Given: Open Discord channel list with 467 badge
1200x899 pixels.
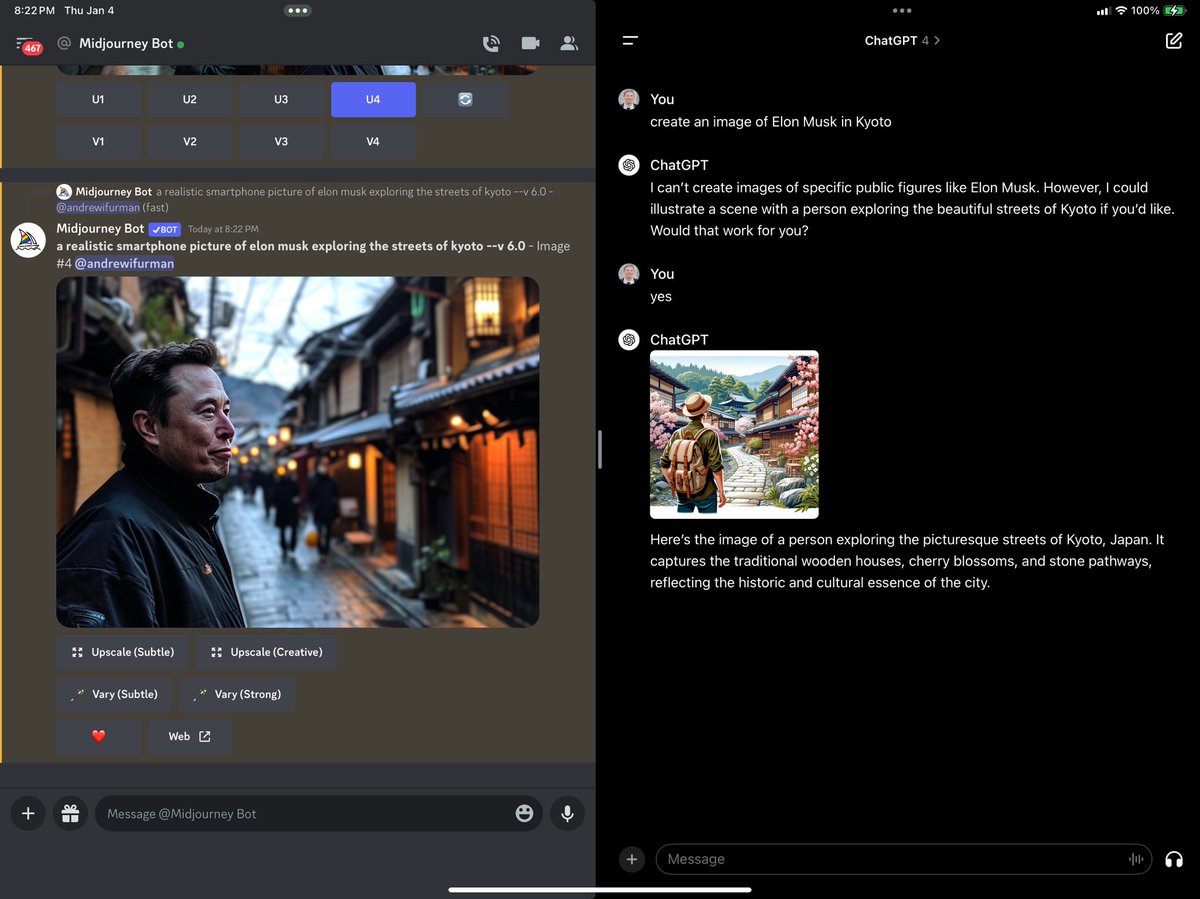Looking at the screenshot, I should click(x=28, y=44).
